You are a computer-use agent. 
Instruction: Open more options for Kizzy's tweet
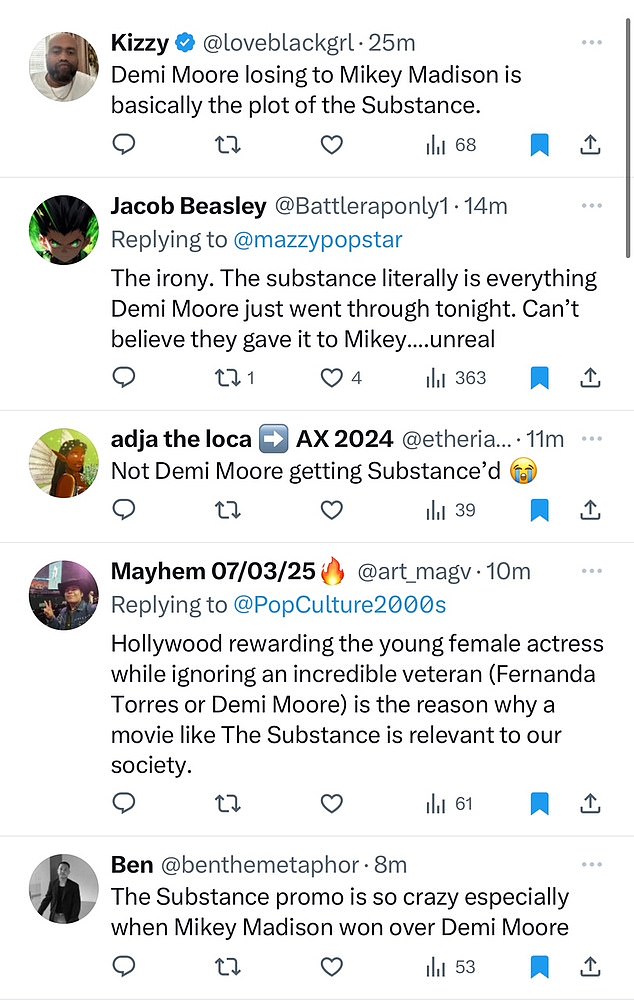click(x=592, y=42)
